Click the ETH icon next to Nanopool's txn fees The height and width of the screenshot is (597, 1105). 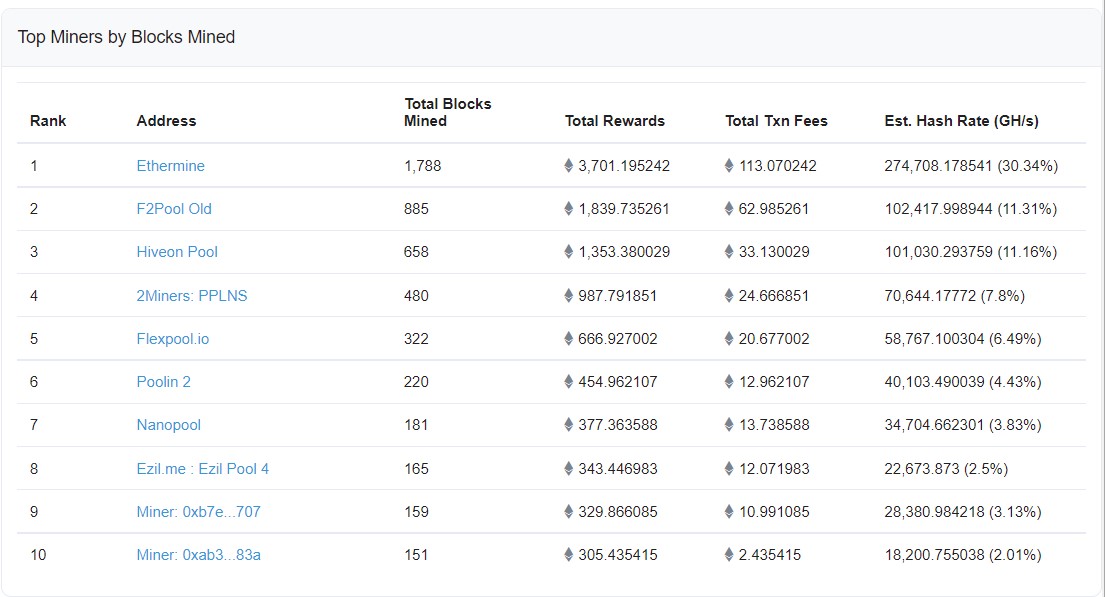pyautogui.click(x=729, y=424)
